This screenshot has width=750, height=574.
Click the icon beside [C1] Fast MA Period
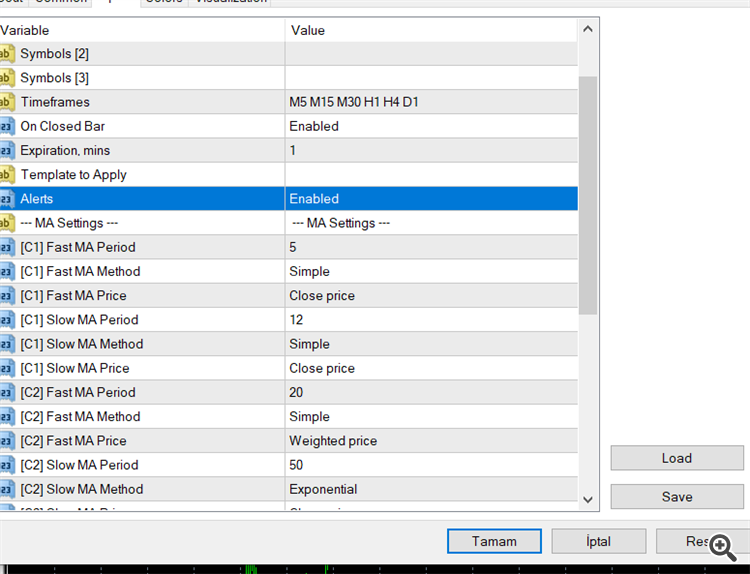point(6,247)
